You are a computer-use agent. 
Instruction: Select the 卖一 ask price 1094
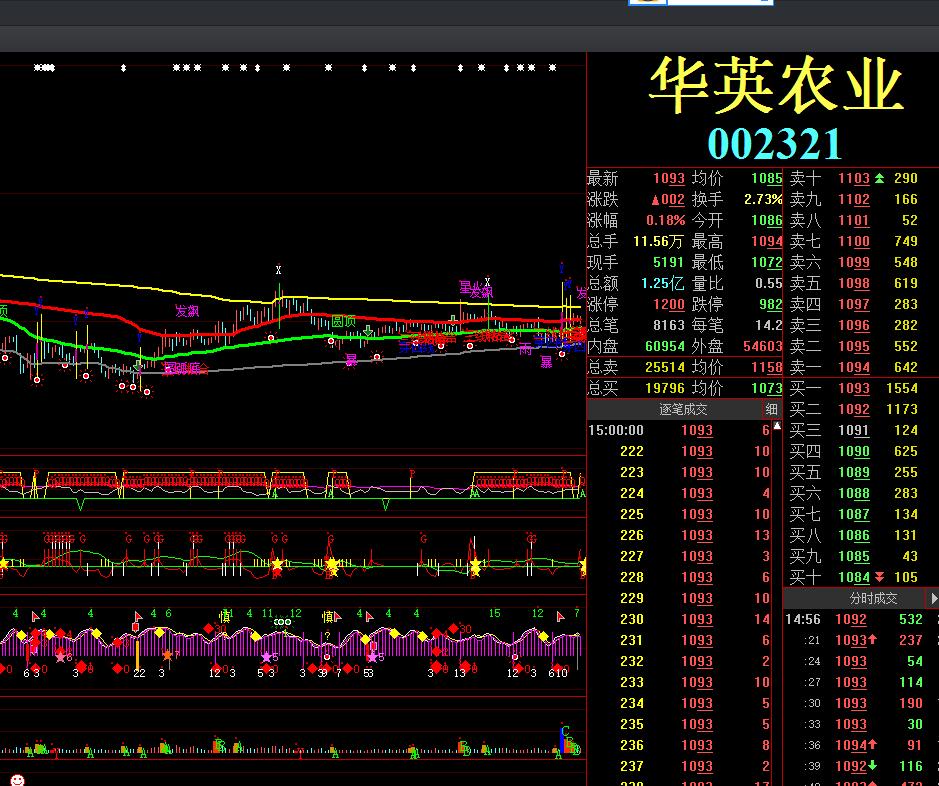click(x=853, y=367)
